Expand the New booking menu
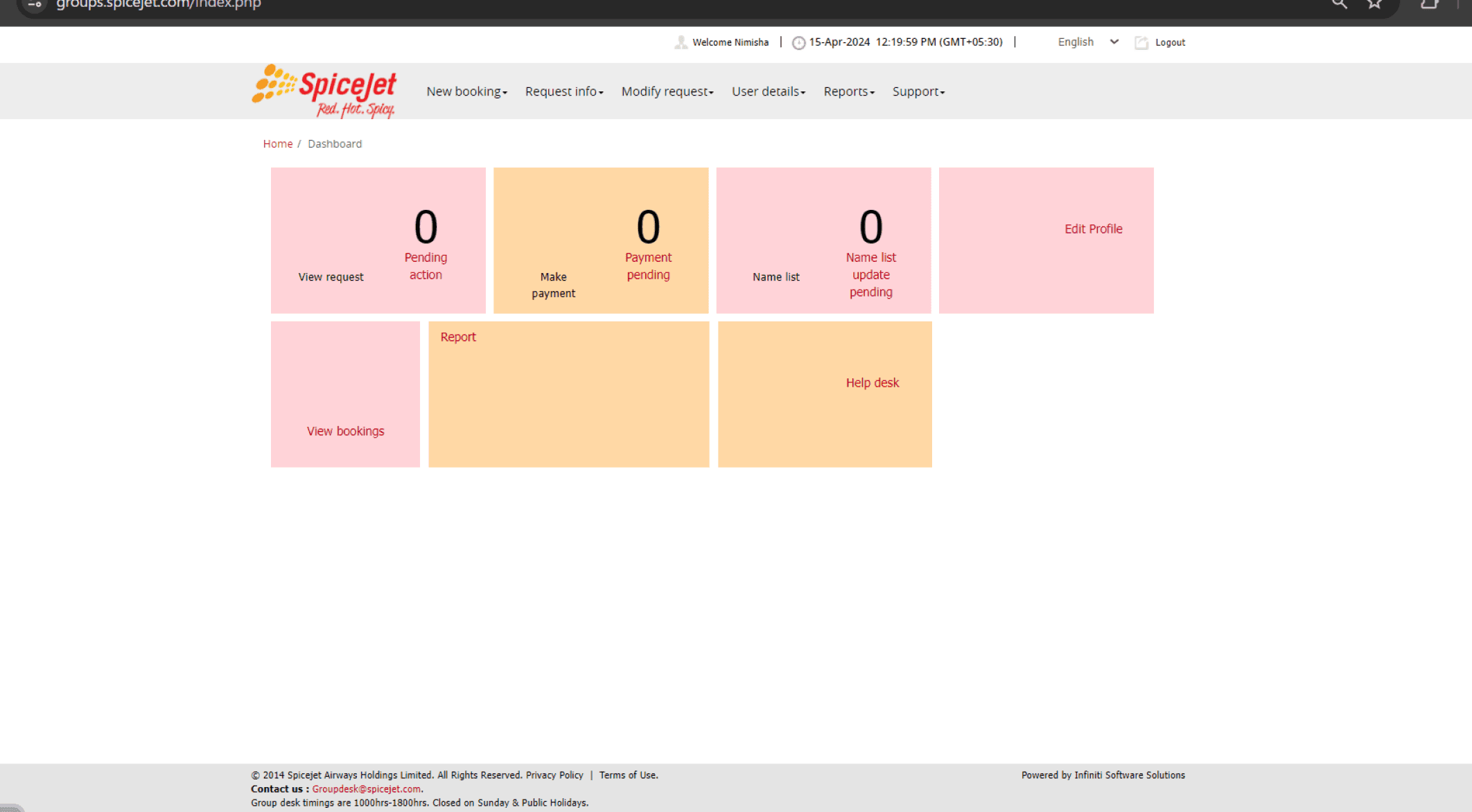The height and width of the screenshot is (812, 1472). pyautogui.click(x=466, y=91)
